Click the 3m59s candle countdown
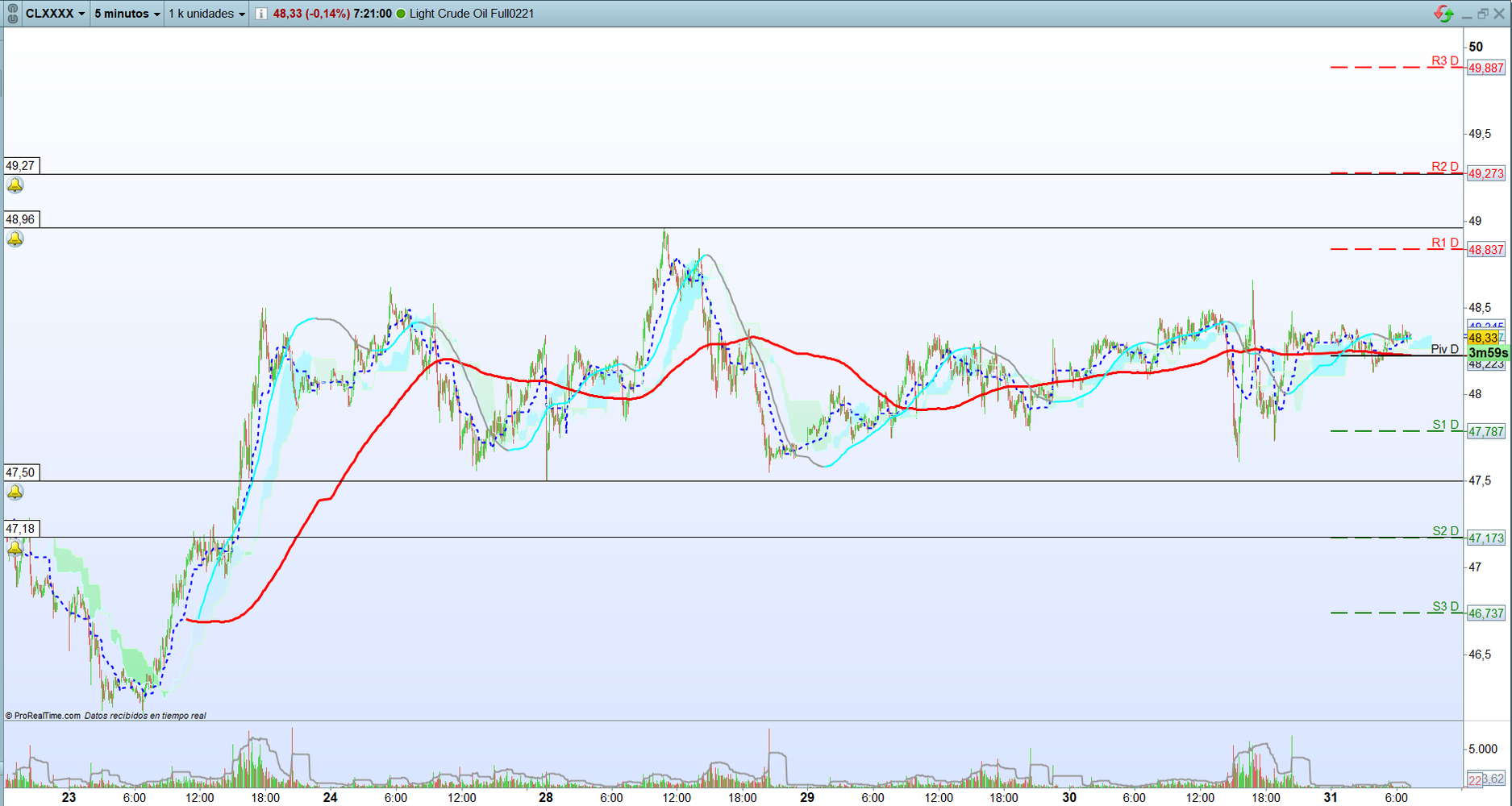Screen dimensions: 1512x806 click(x=1488, y=353)
